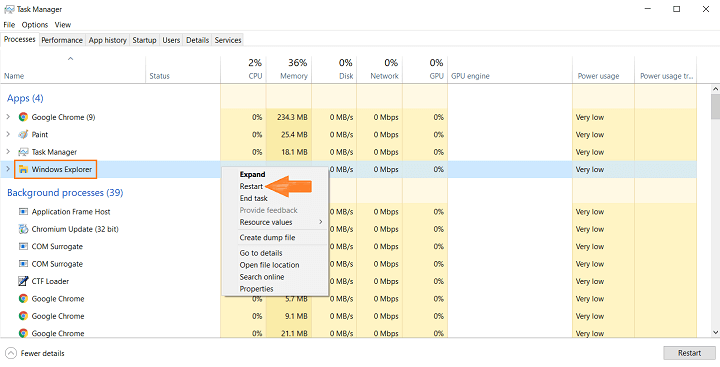Switch to the Startup tab

(x=144, y=40)
